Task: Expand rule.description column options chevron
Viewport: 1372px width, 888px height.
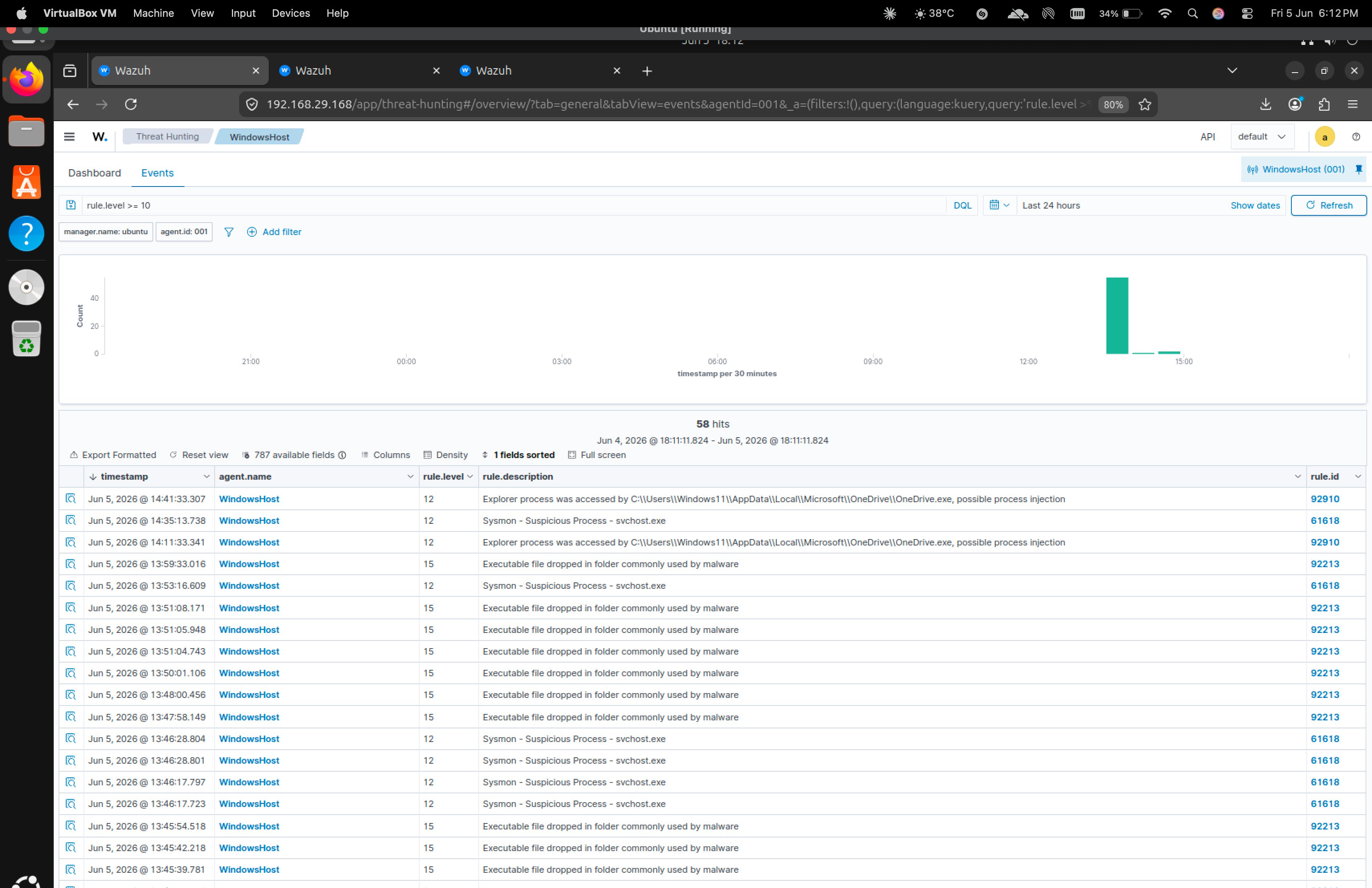Action: coord(1298,476)
